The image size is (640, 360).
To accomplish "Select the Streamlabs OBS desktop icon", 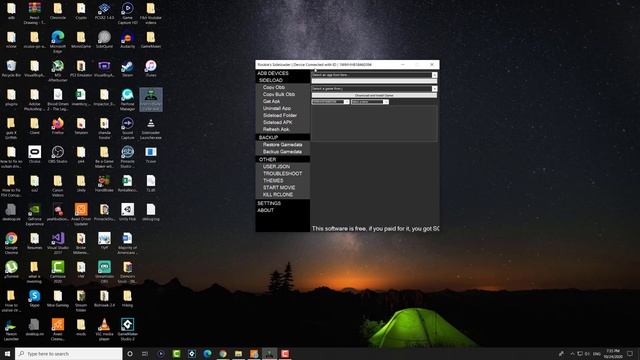I will pos(104,271).
